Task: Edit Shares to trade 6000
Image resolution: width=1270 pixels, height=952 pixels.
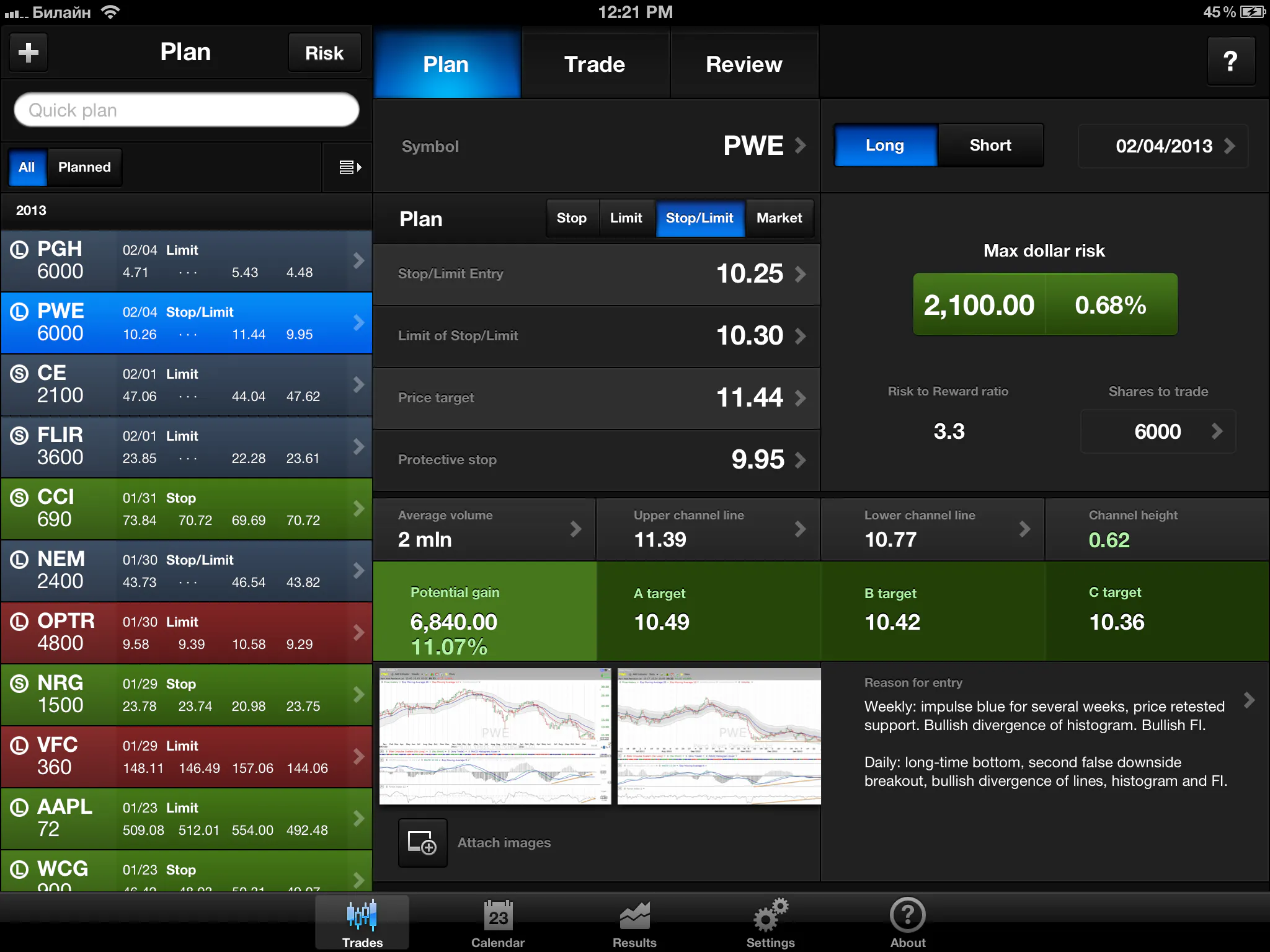Action: pos(1158,431)
